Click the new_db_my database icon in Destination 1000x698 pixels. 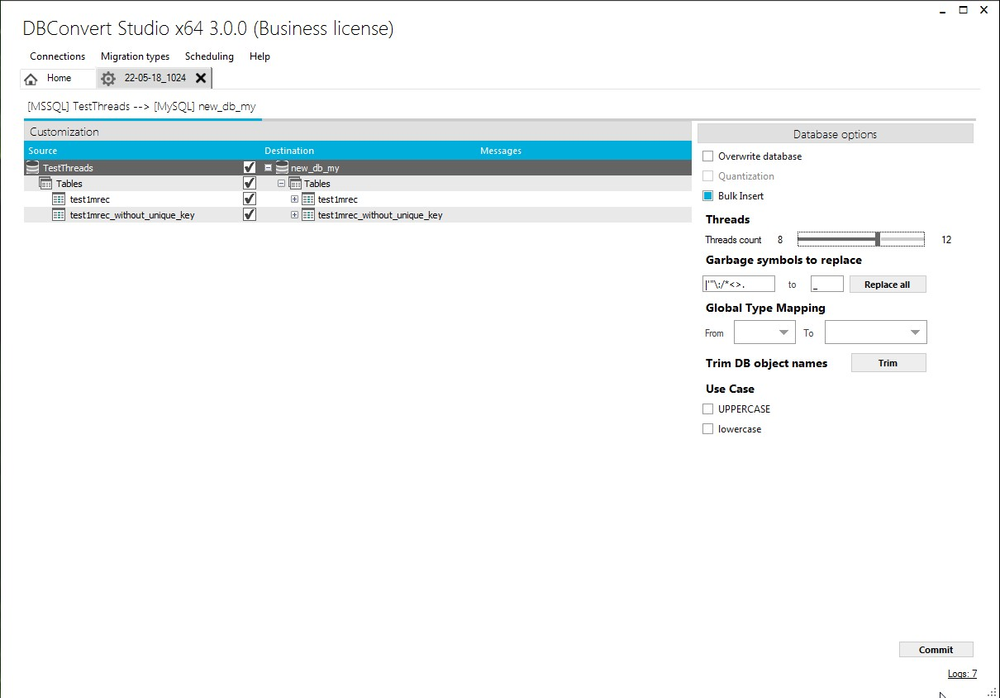(283, 167)
